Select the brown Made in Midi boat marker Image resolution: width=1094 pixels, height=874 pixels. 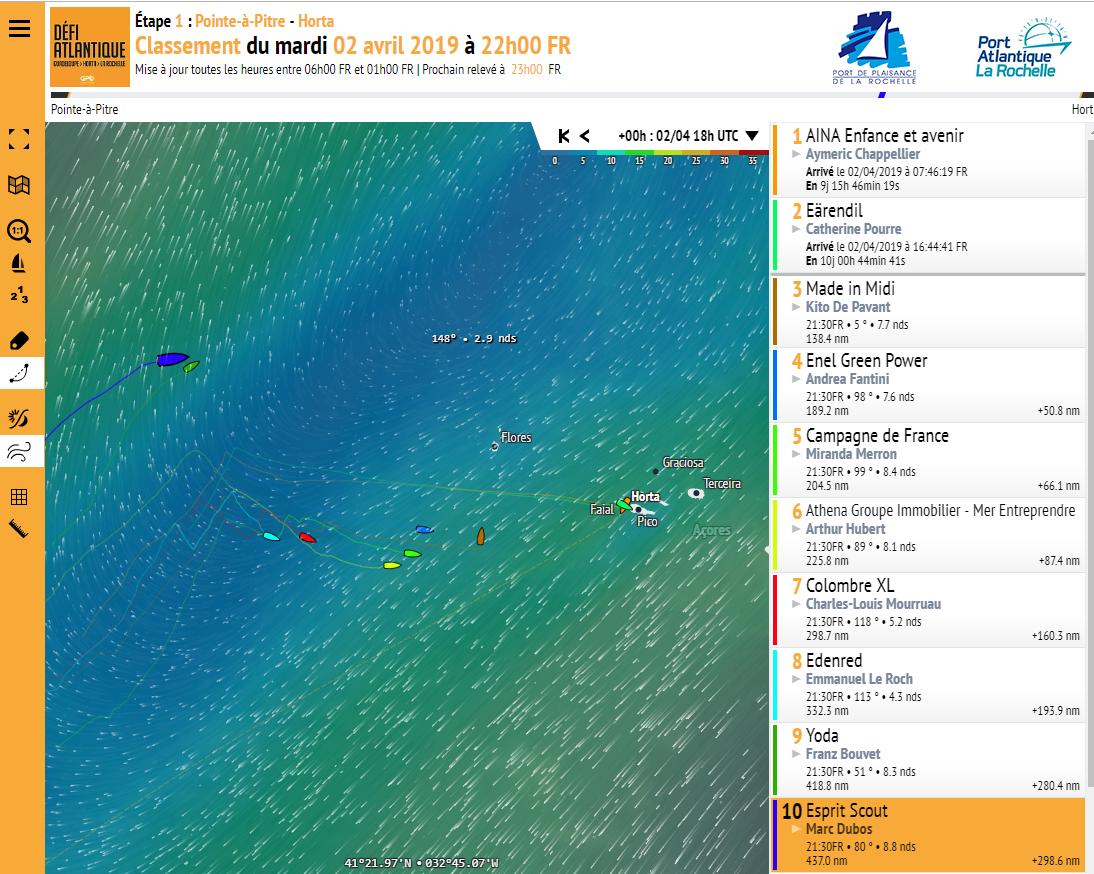[481, 536]
